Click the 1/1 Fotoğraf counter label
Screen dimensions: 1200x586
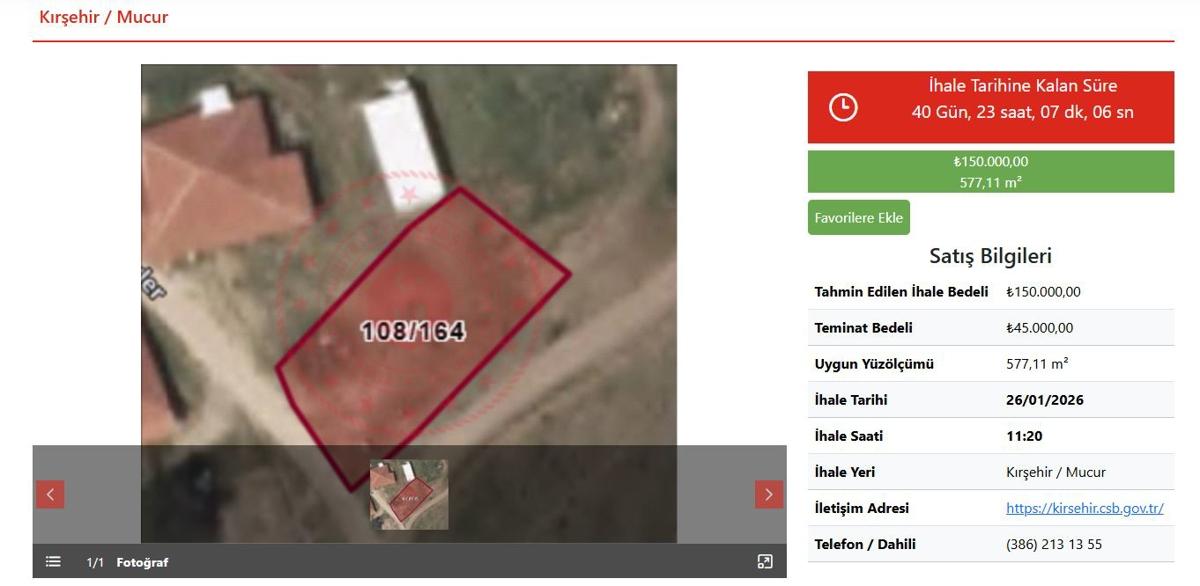point(127,562)
